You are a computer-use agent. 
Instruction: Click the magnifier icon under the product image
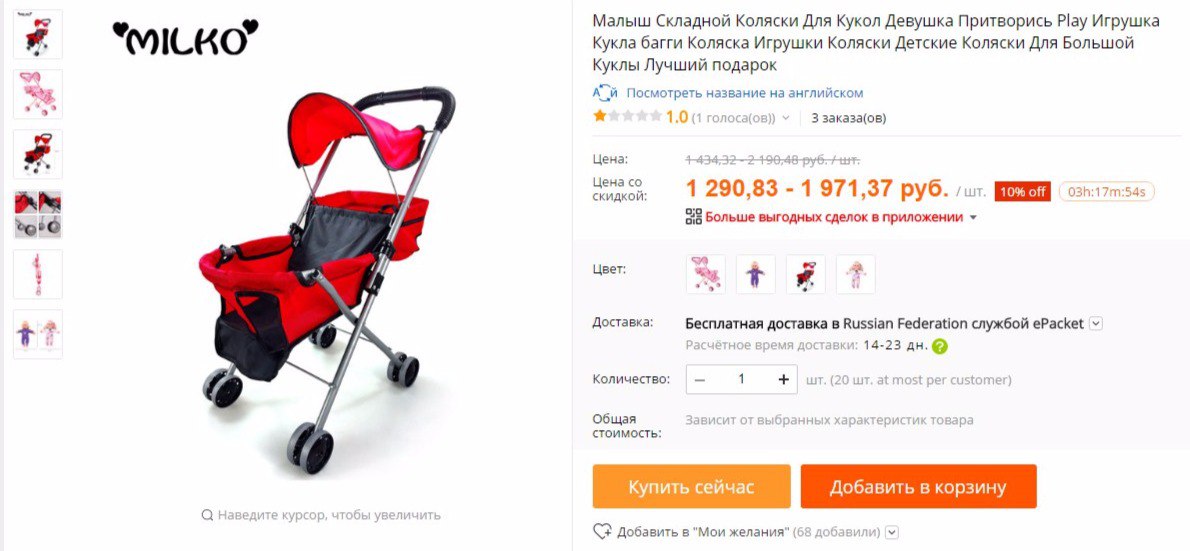coord(207,515)
